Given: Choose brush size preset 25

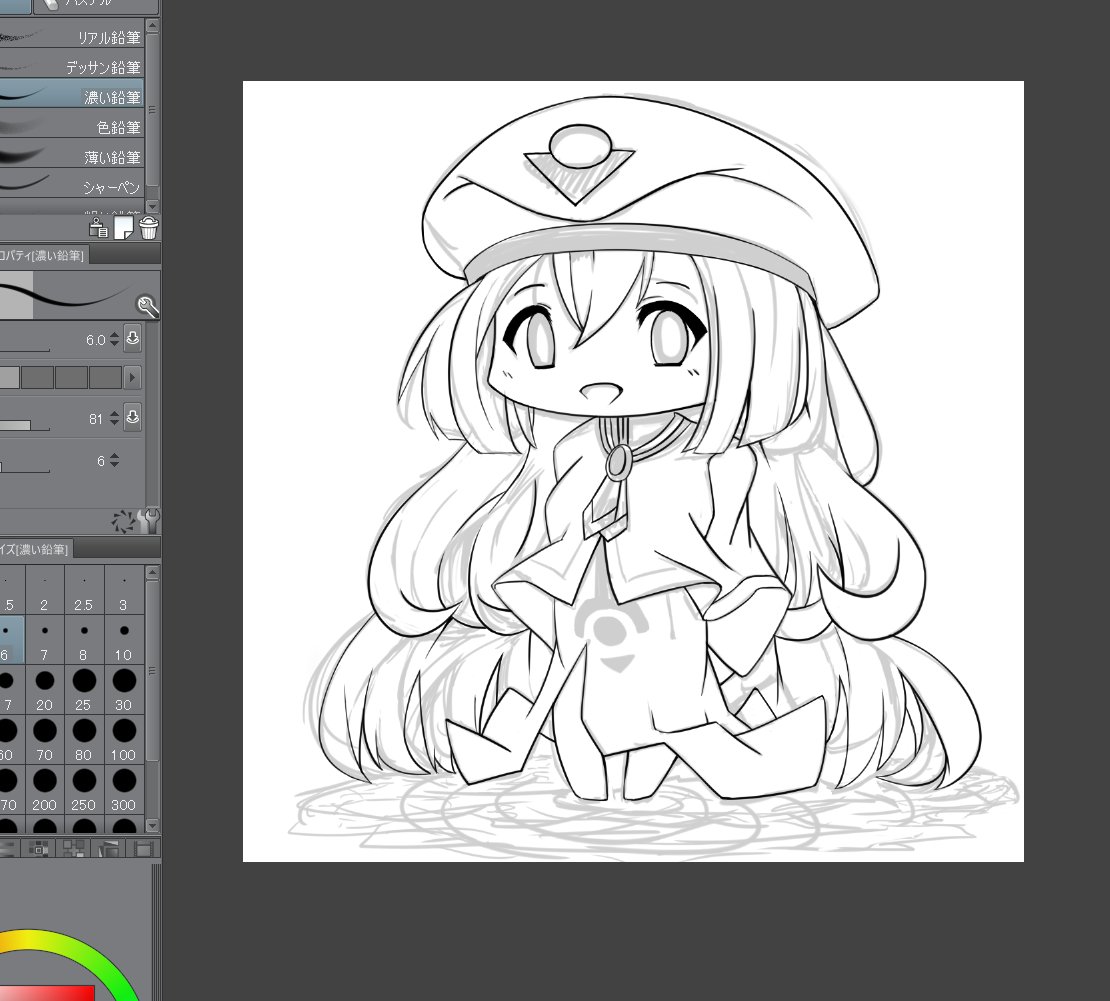Looking at the screenshot, I should tap(84, 690).
